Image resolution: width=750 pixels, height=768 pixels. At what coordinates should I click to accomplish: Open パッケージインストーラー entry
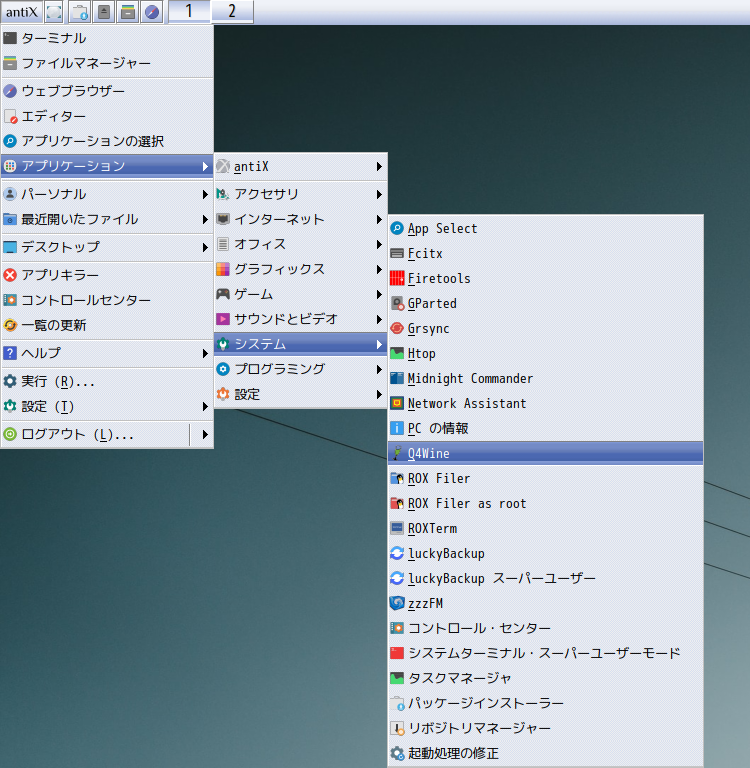pyautogui.click(x=545, y=703)
